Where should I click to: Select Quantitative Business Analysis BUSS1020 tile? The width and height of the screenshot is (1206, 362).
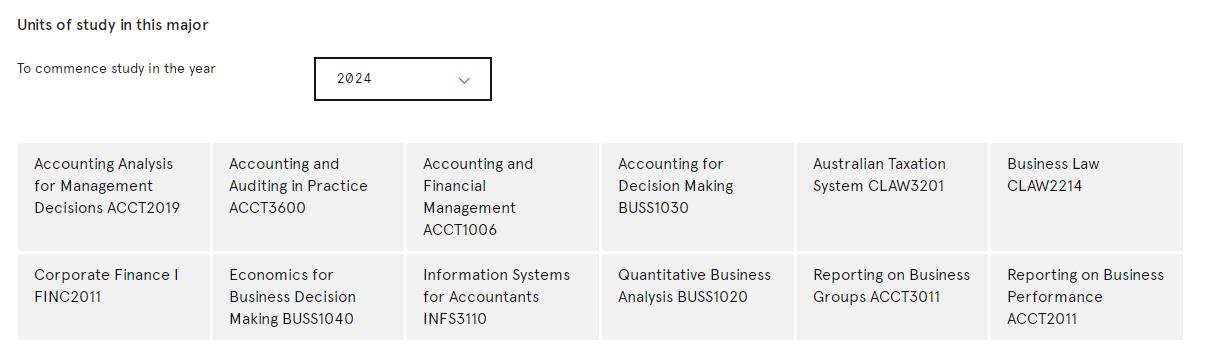click(697, 297)
